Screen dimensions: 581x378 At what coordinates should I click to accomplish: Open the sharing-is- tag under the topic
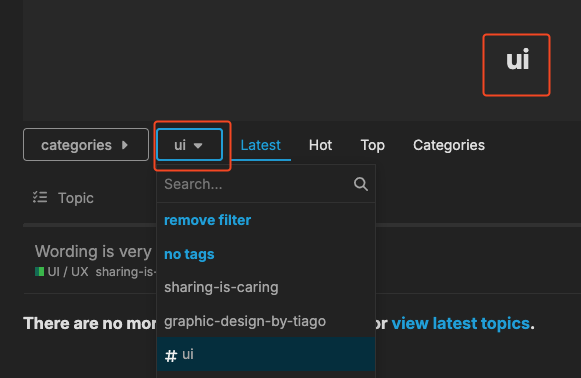(126, 272)
